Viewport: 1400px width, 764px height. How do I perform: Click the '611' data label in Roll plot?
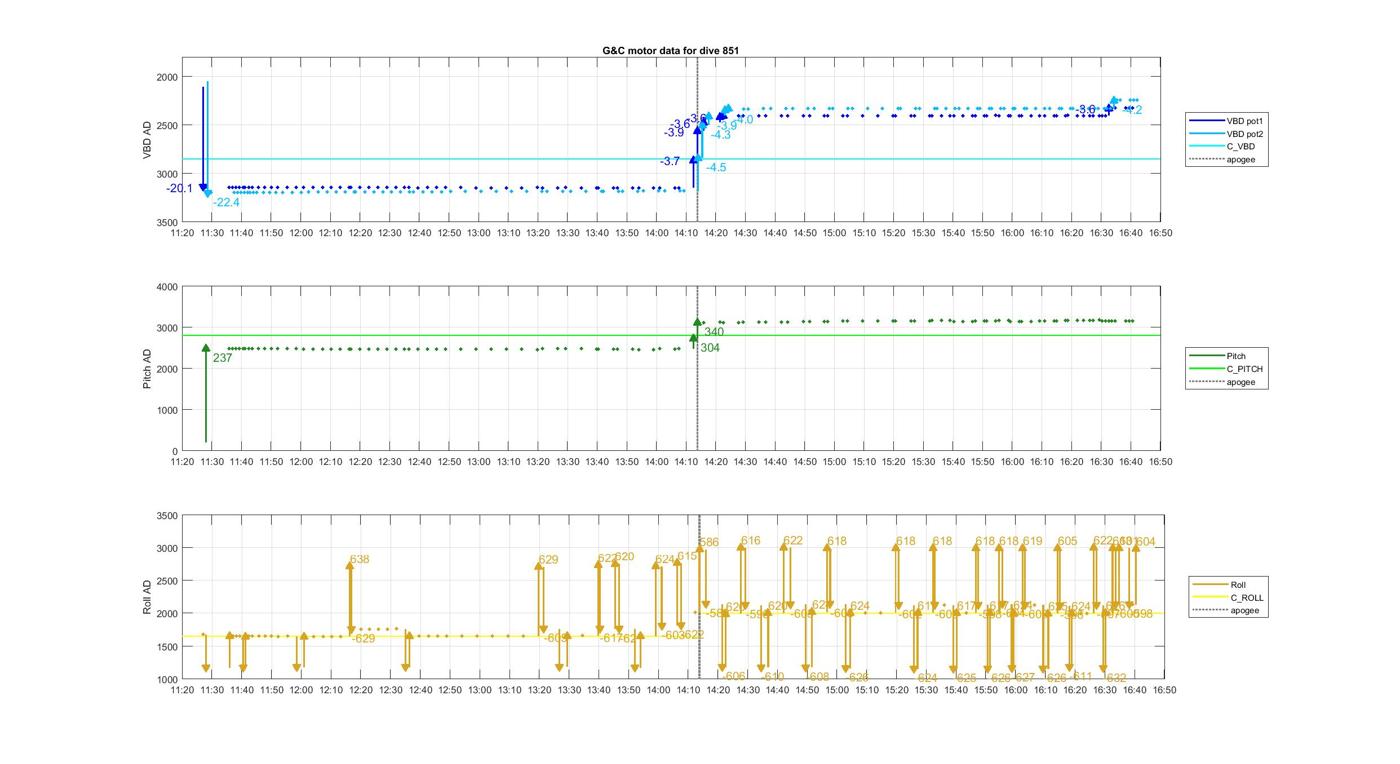click(x=1083, y=676)
